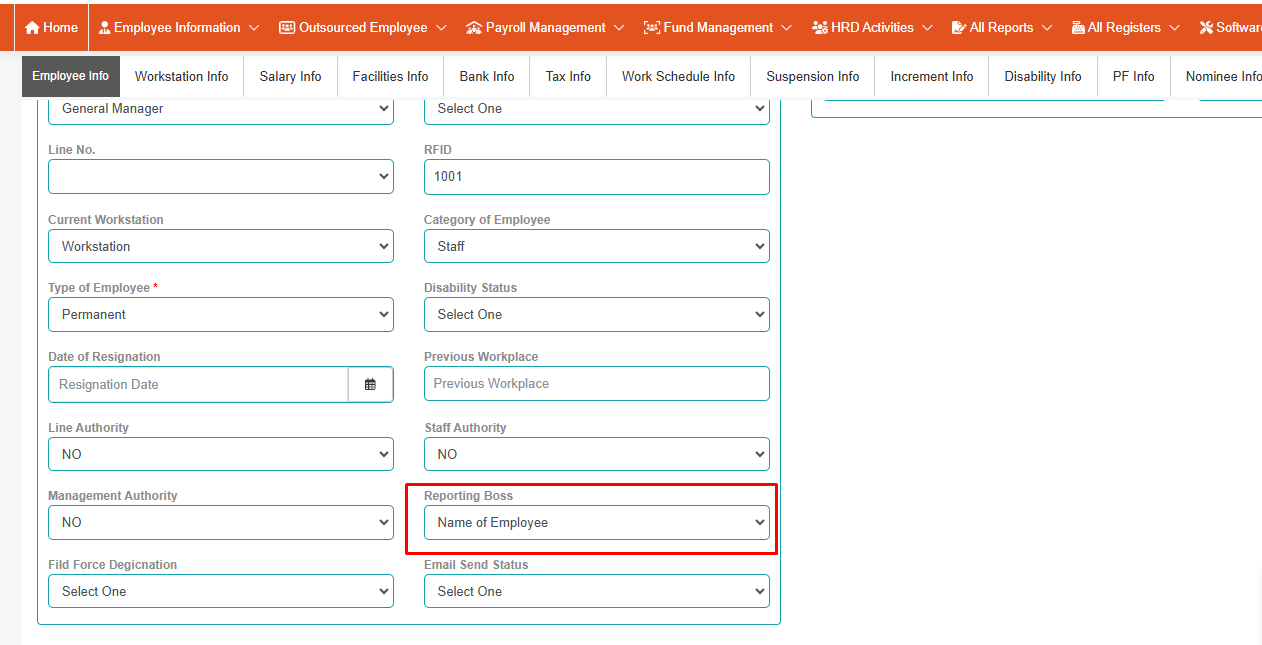This screenshot has height=645, width=1262.
Task: Click the All Reports edit icon
Action: click(x=959, y=28)
